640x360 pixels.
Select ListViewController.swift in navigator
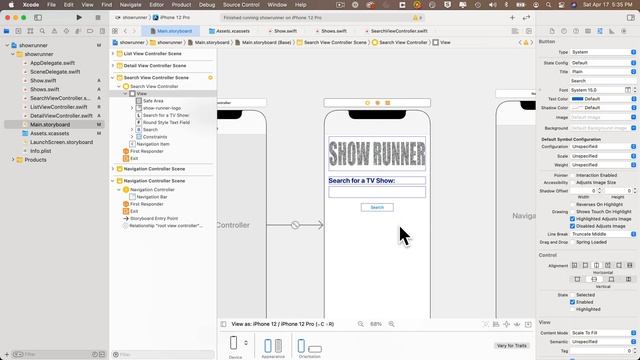[x=58, y=107]
